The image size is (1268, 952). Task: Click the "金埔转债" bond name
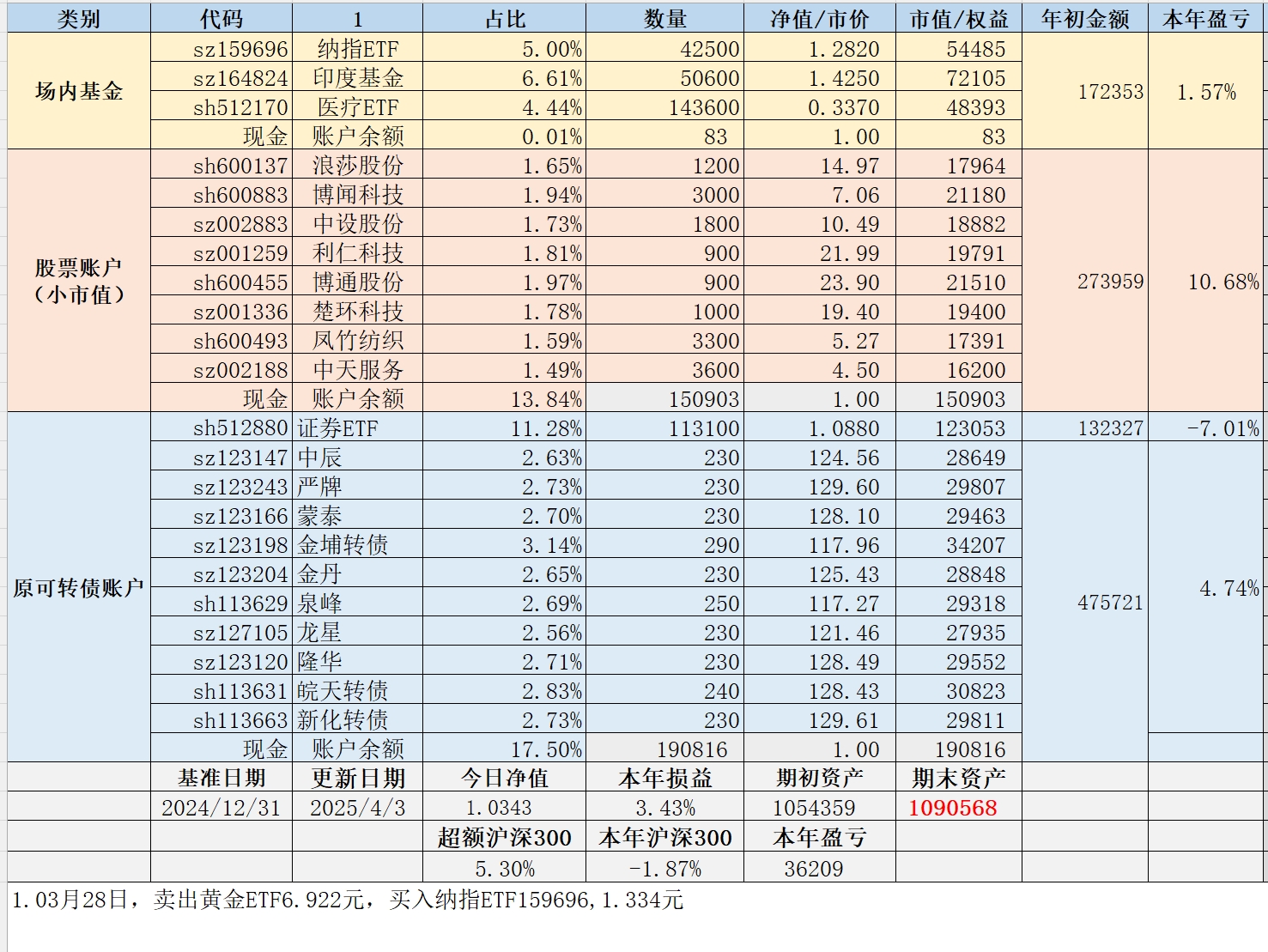[x=358, y=545]
